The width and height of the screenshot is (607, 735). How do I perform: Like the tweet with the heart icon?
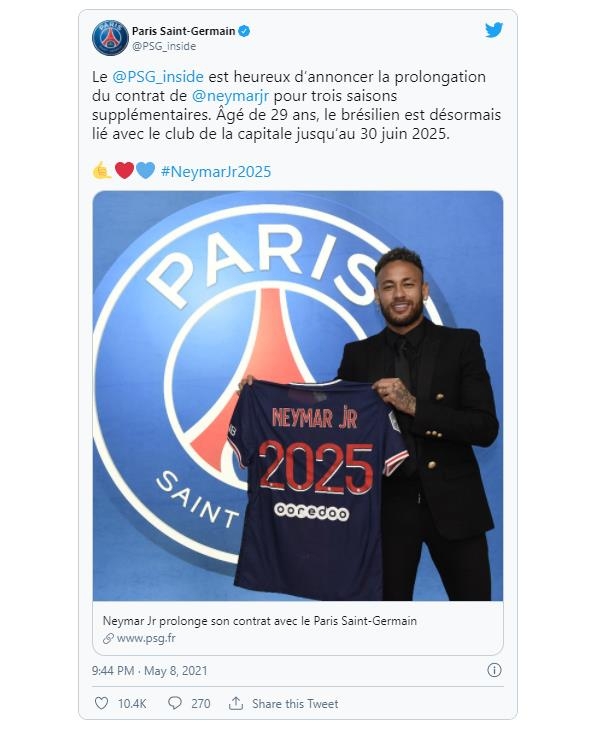[101, 703]
